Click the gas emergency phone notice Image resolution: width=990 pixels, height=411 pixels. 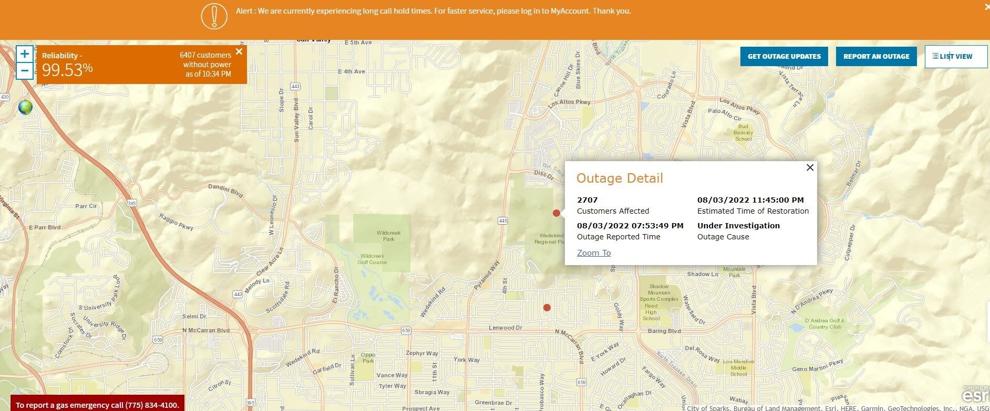pos(97,405)
